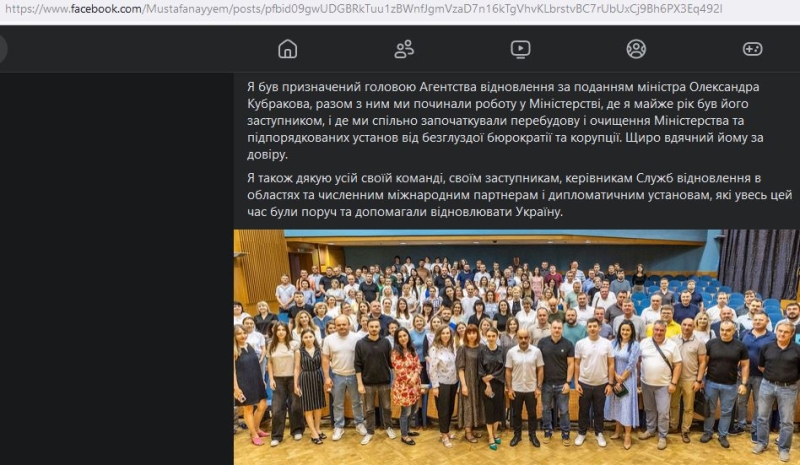Click the paragraph starting 'Я також дякую'
This screenshot has height=465, width=800.
pyautogui.click(x=519, y=194)
